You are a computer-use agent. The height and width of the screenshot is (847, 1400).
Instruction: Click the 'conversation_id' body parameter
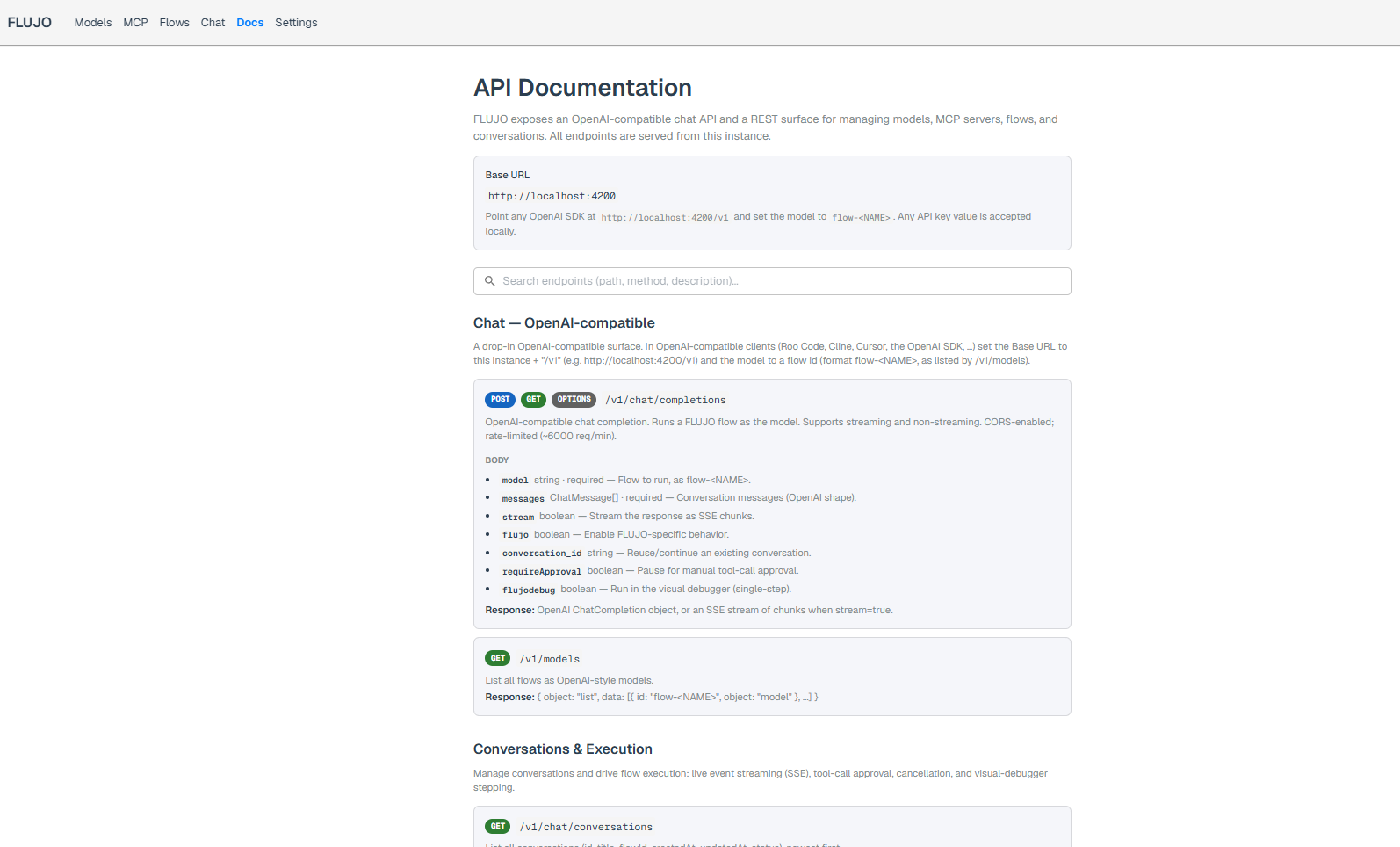(542, 554)
